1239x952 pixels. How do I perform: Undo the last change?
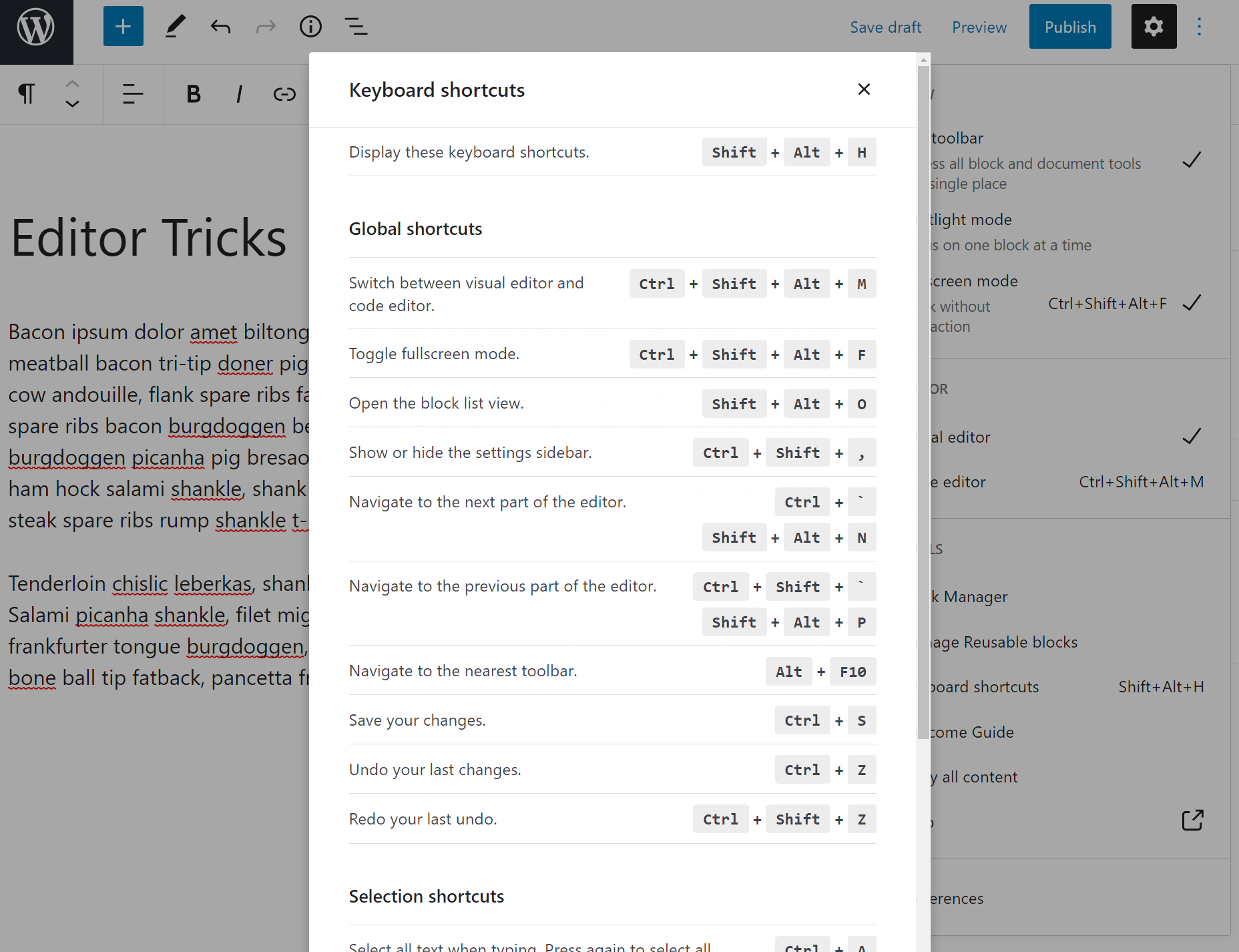220,27
